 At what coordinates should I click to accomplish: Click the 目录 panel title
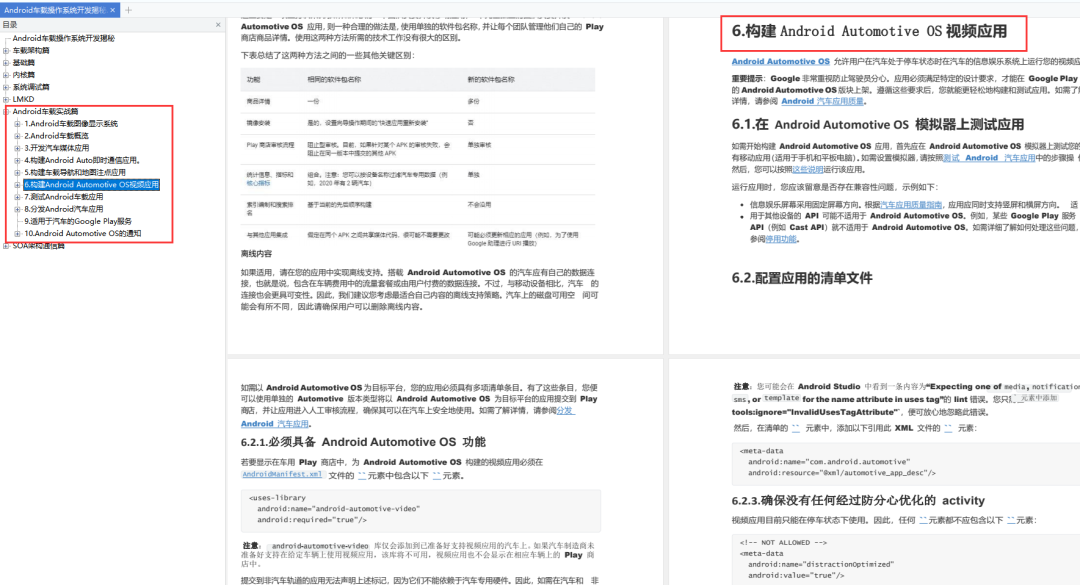(10, 25)
